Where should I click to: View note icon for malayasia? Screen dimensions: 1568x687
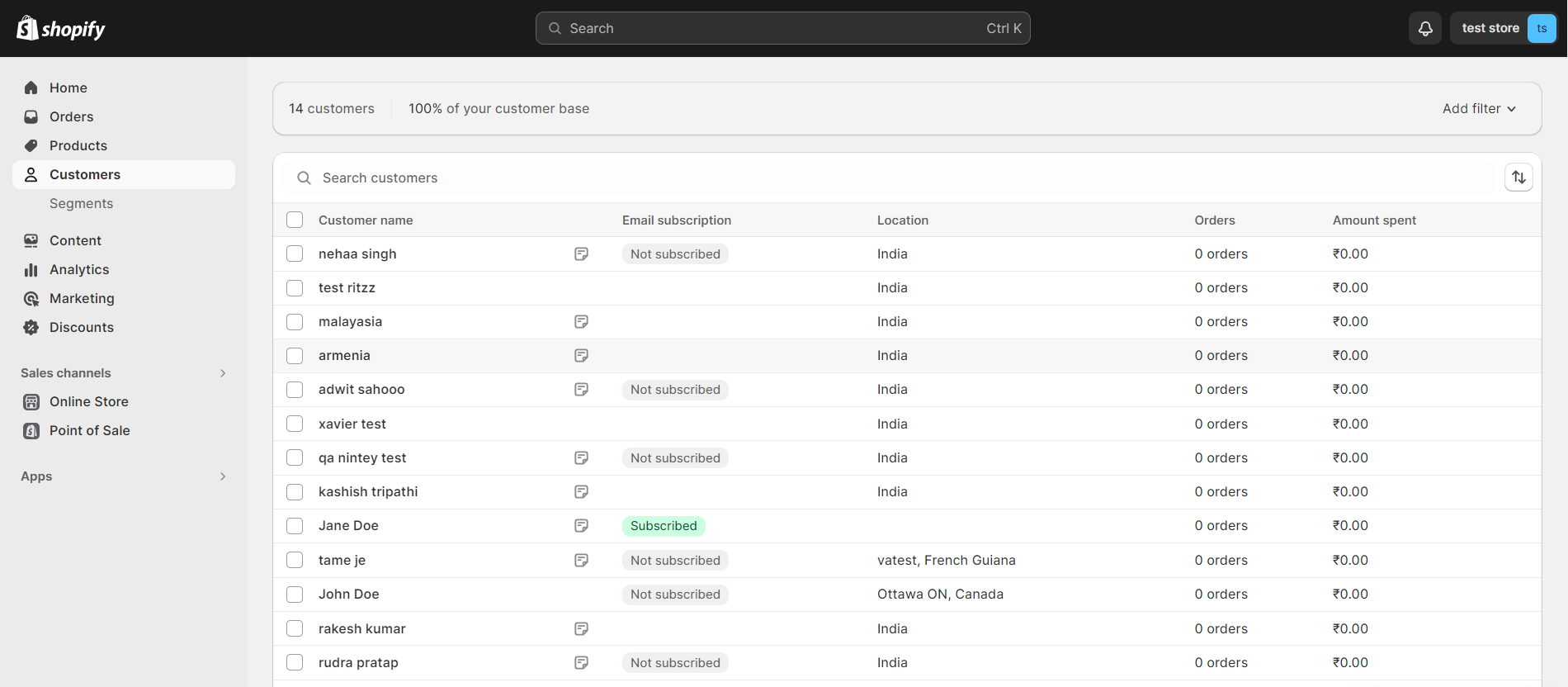pyautogui.click(x=581, y=321)
